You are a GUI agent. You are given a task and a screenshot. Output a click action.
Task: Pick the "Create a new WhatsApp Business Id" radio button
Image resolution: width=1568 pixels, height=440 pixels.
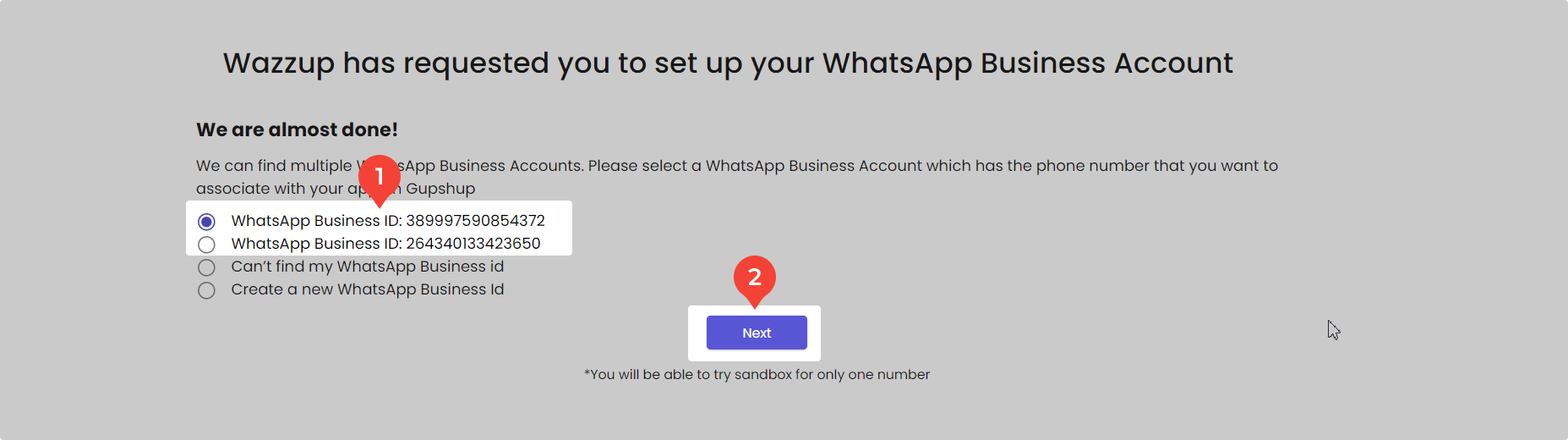(x=206, y=290)
